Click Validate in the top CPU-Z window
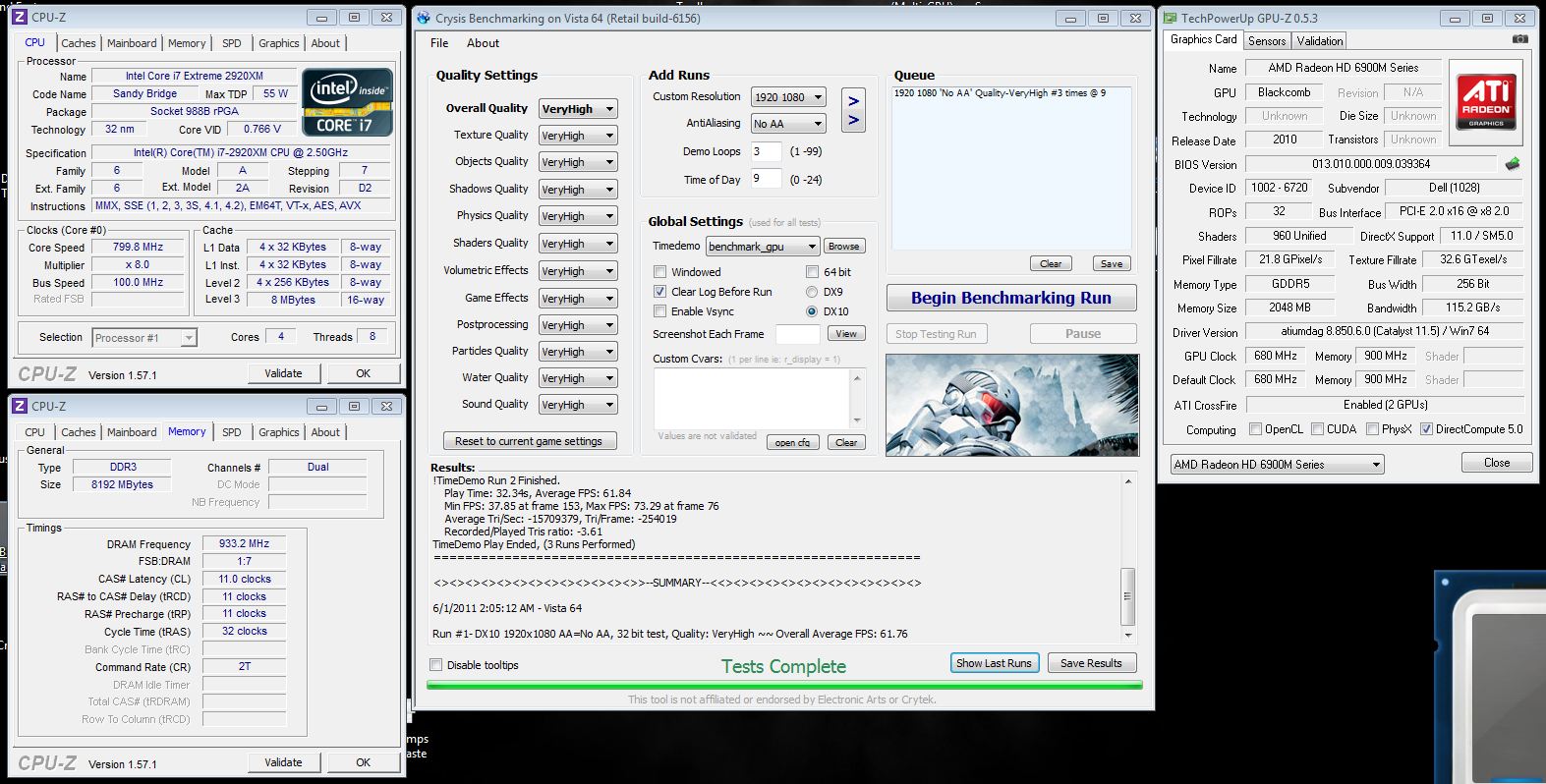Screen dimensions: 1546x784 coord(283,373)
